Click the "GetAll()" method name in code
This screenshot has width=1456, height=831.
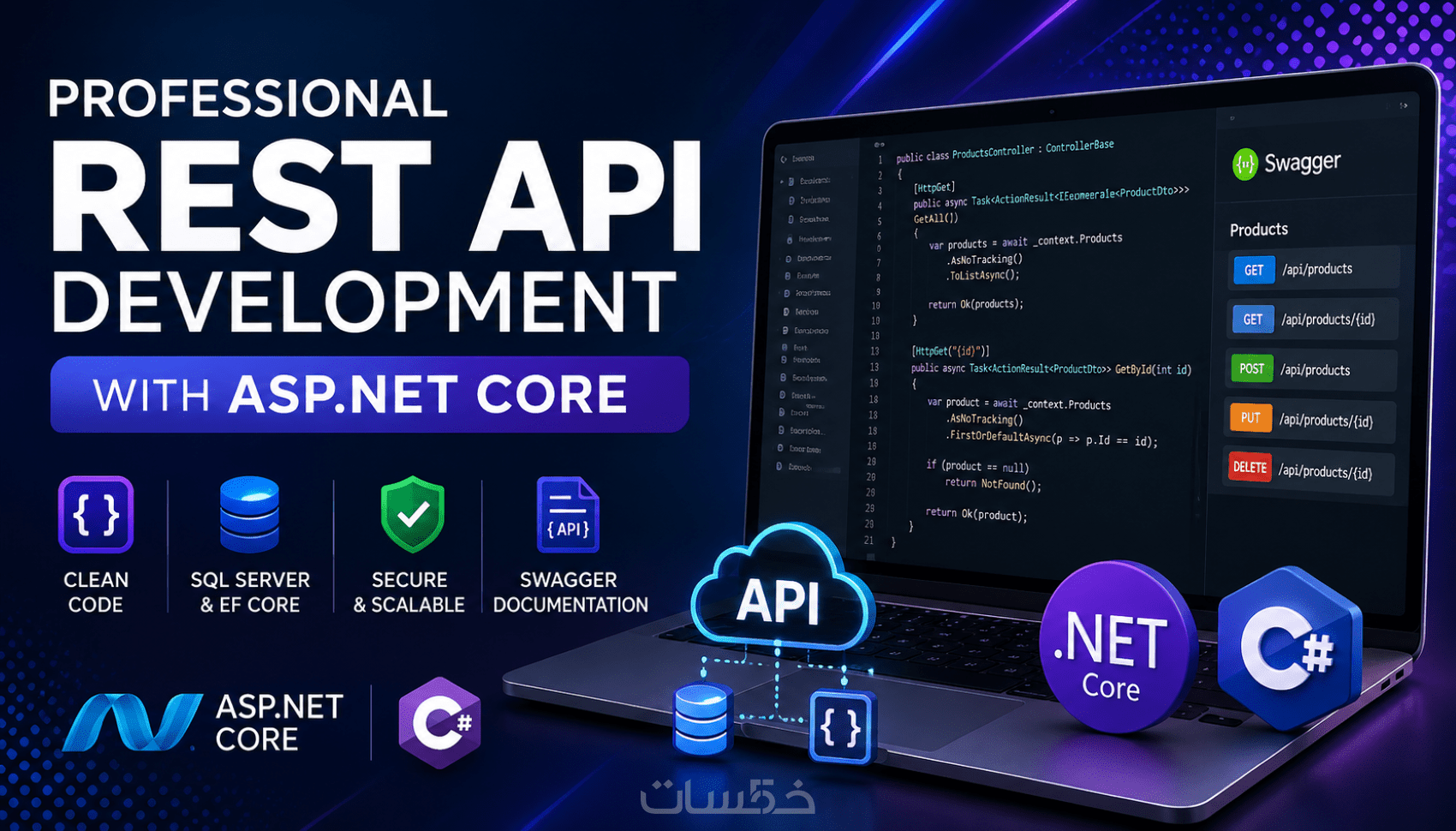pos(936,218)
